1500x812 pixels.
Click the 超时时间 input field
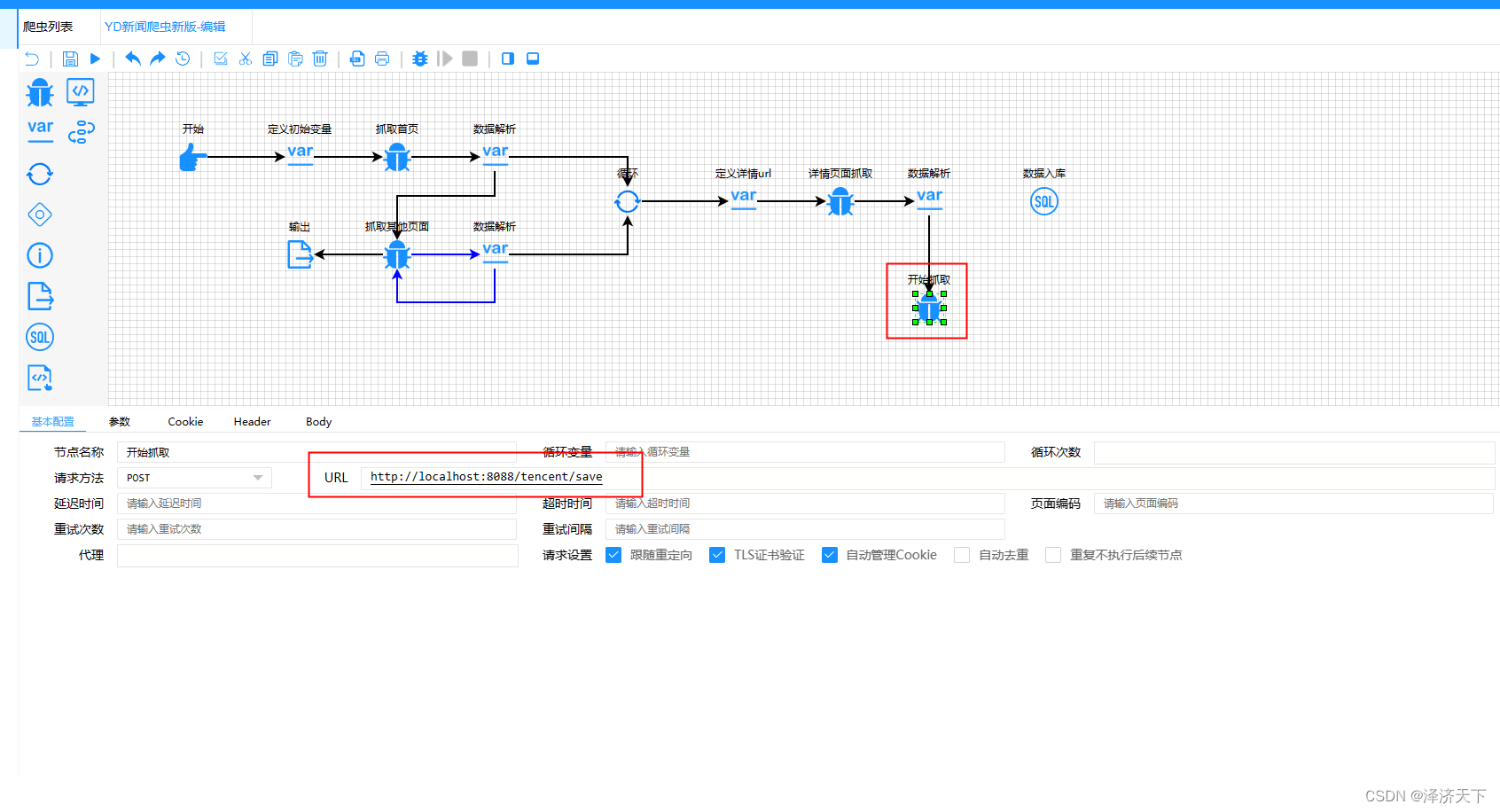pos(805,504)
